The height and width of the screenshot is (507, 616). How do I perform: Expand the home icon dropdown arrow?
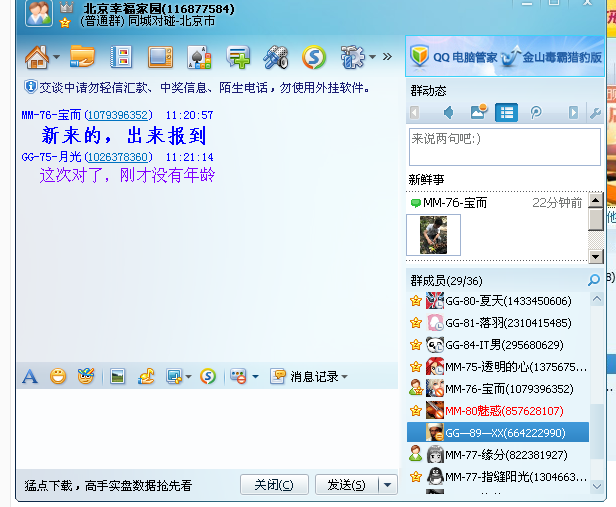point(57,57)
